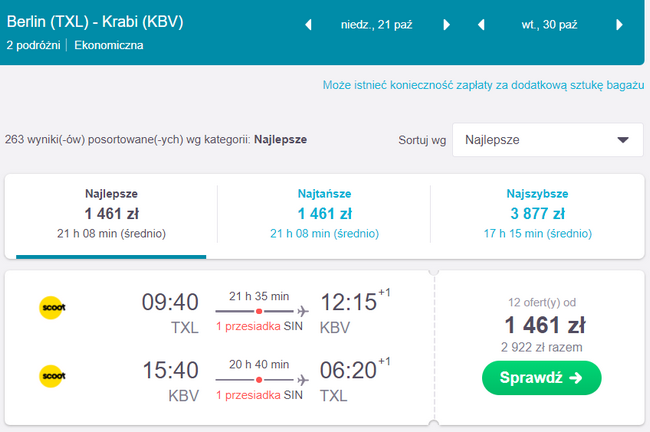Viewport: 650px width, 432px height.
Task: Click the 3 877 zł price under Najszybsze
Action: coord(538,214)
